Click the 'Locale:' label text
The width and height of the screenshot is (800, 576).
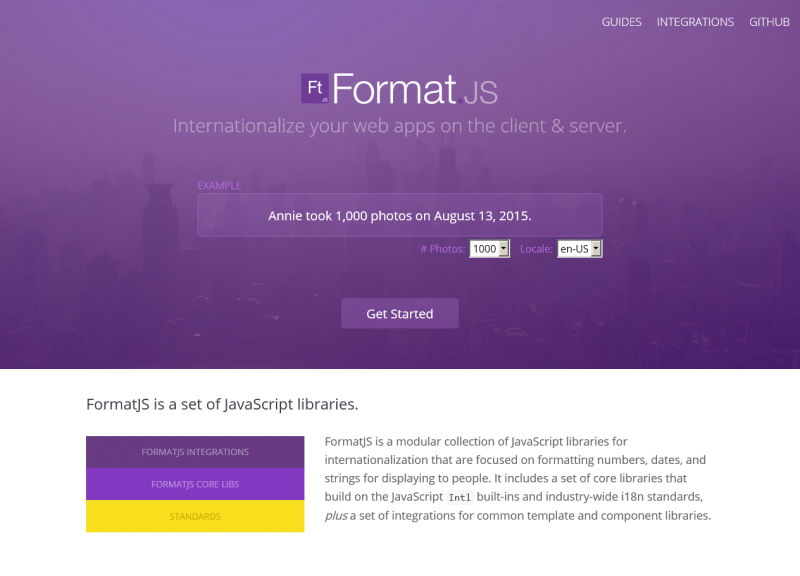[x=535, y=249]
